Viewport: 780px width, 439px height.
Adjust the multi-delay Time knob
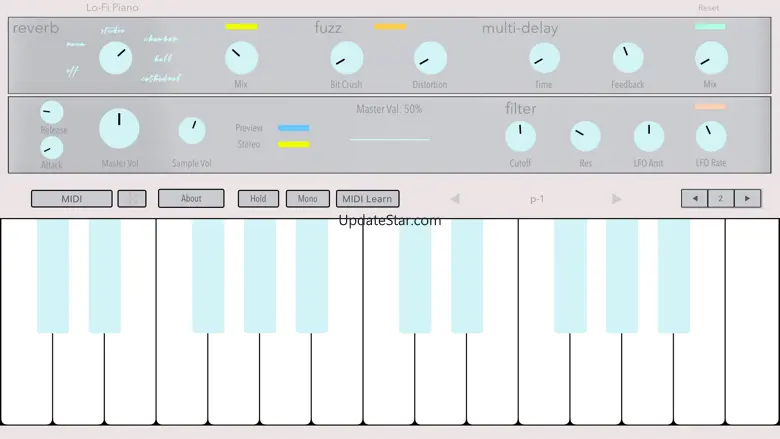(544, 58)
